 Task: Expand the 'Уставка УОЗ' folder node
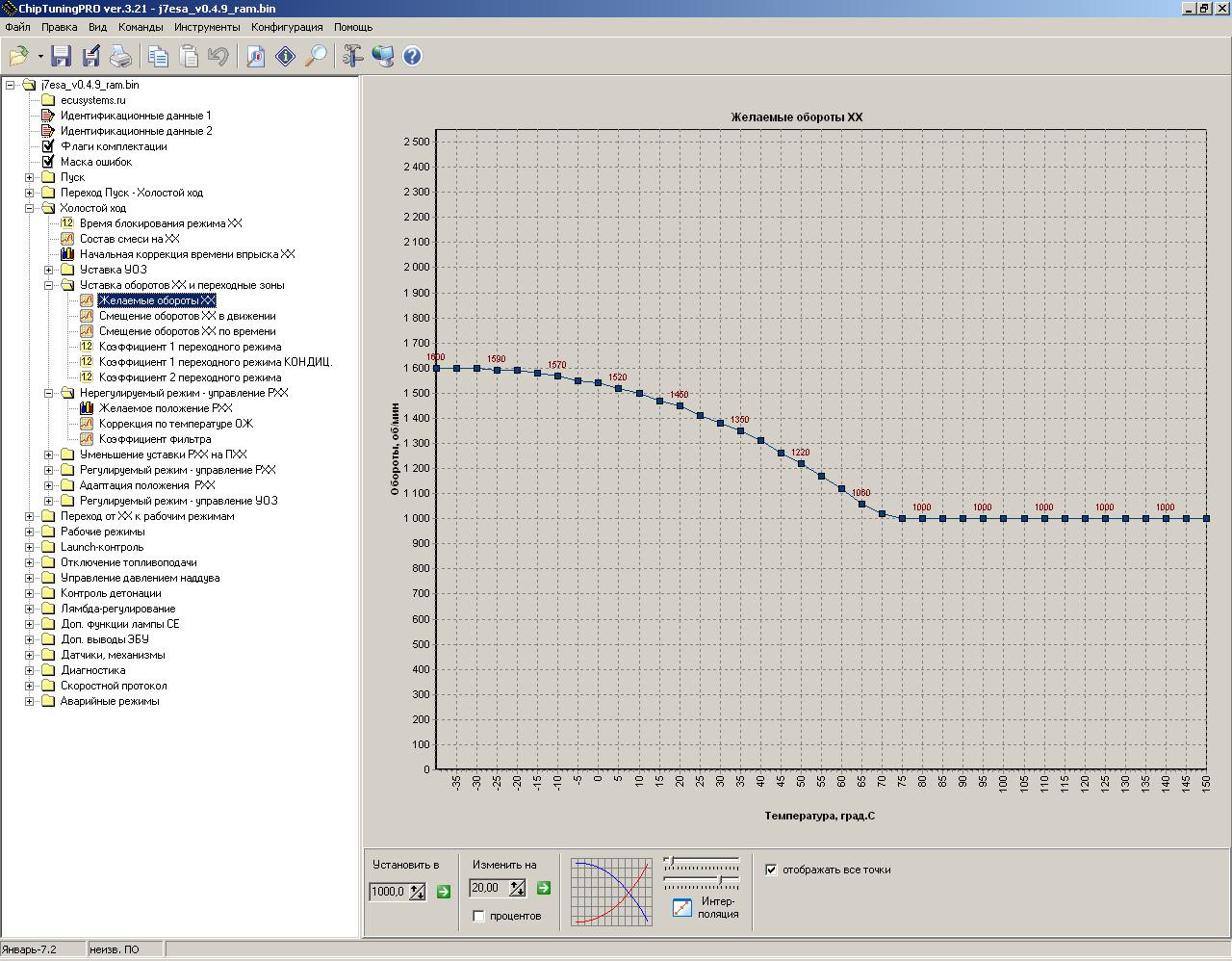(x=48, y=270)
